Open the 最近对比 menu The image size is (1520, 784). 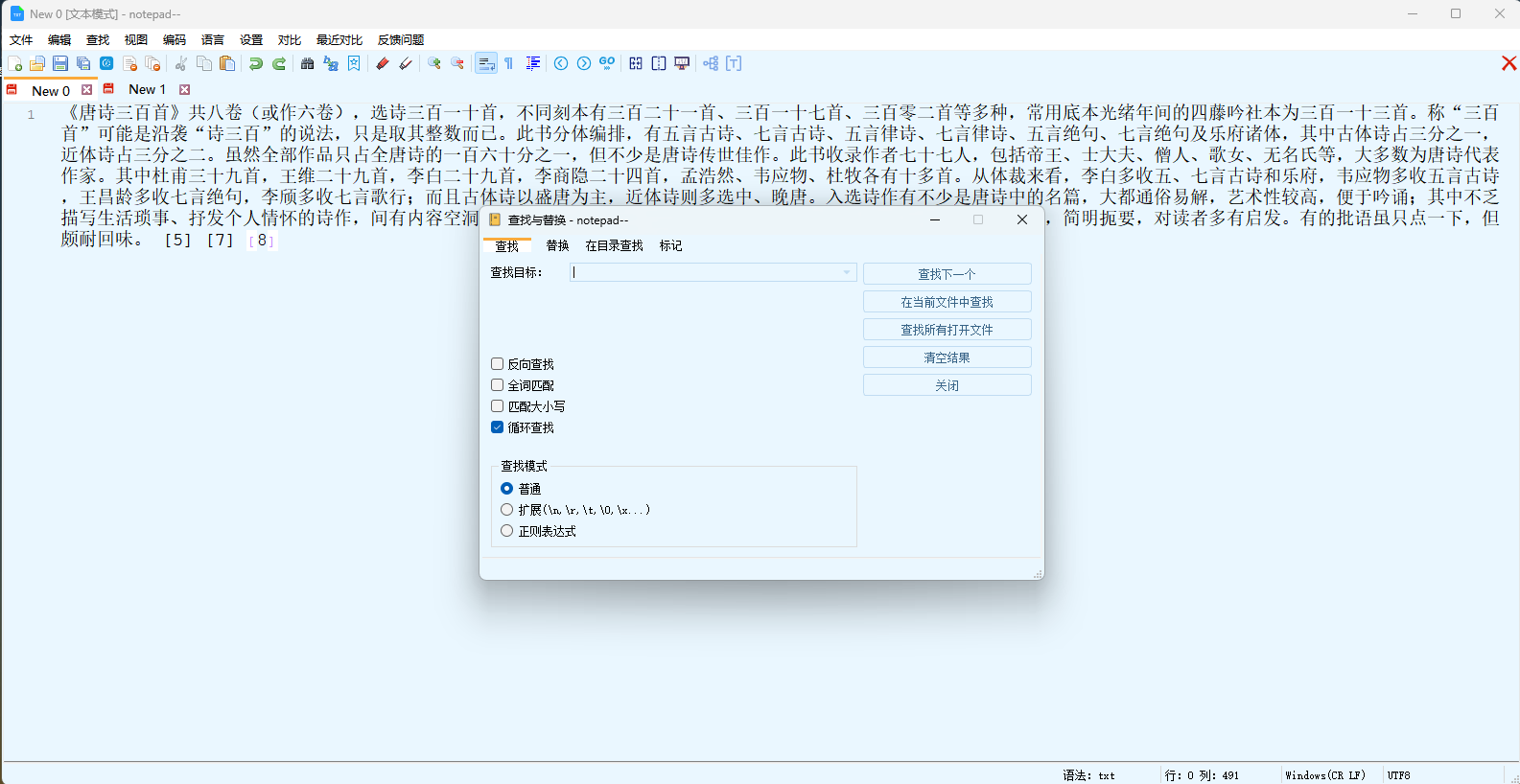[339, 40]
